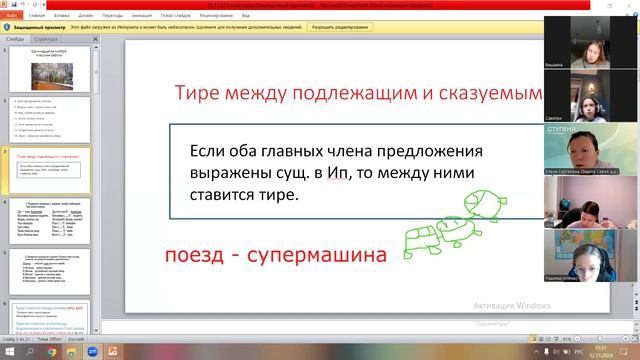Open the Вид ribbon tab

pyautogui.click(x=245, y=16)
